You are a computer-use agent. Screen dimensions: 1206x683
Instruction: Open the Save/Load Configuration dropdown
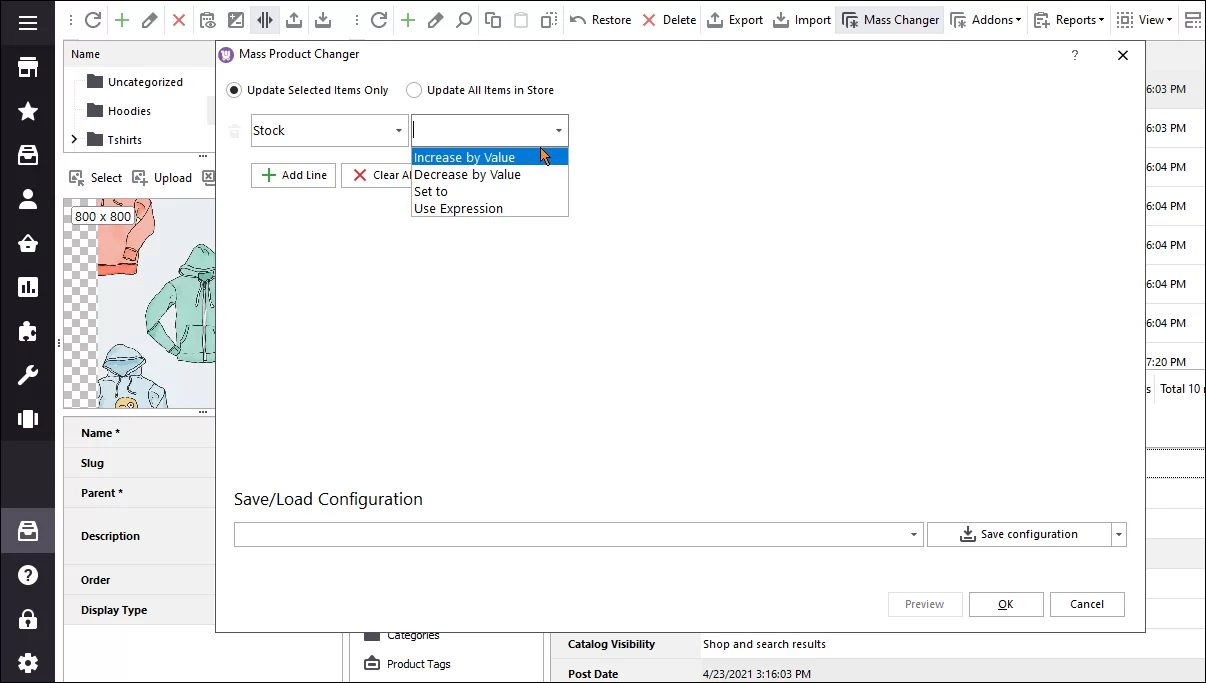tap(911, 534)
